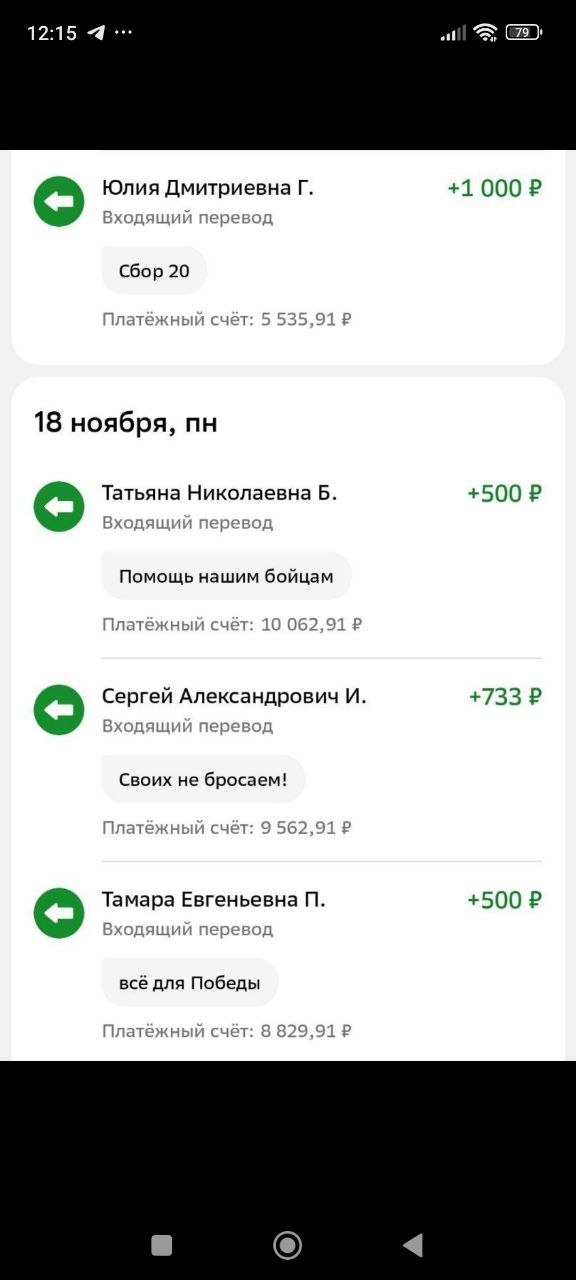576x1280 pixels.
Task: Tap the battery indicator icon
Action: pyautogui.click(x=523, y=32)
